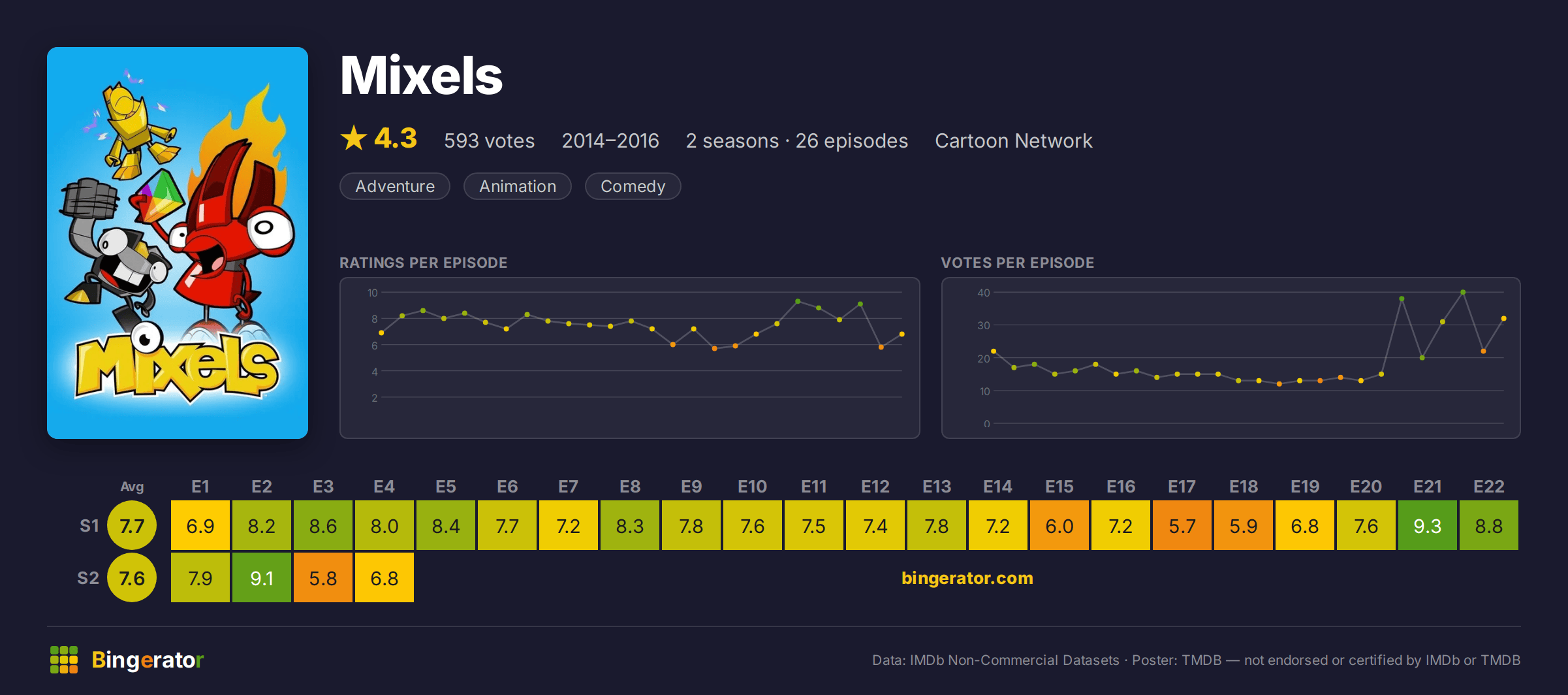This screenshot has height=695, width=1568.
Task: Select the Animation genre tag
Action: tap(518, 186)
